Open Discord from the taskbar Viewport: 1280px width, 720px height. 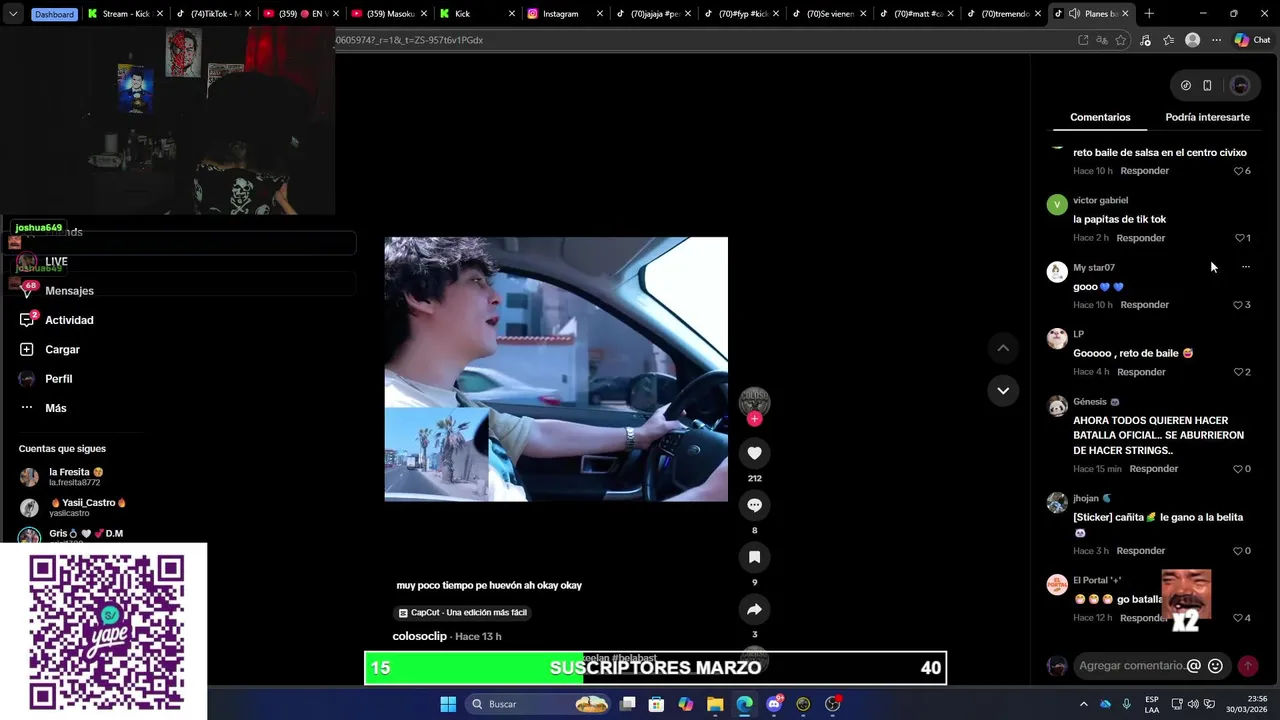(774, 704)
